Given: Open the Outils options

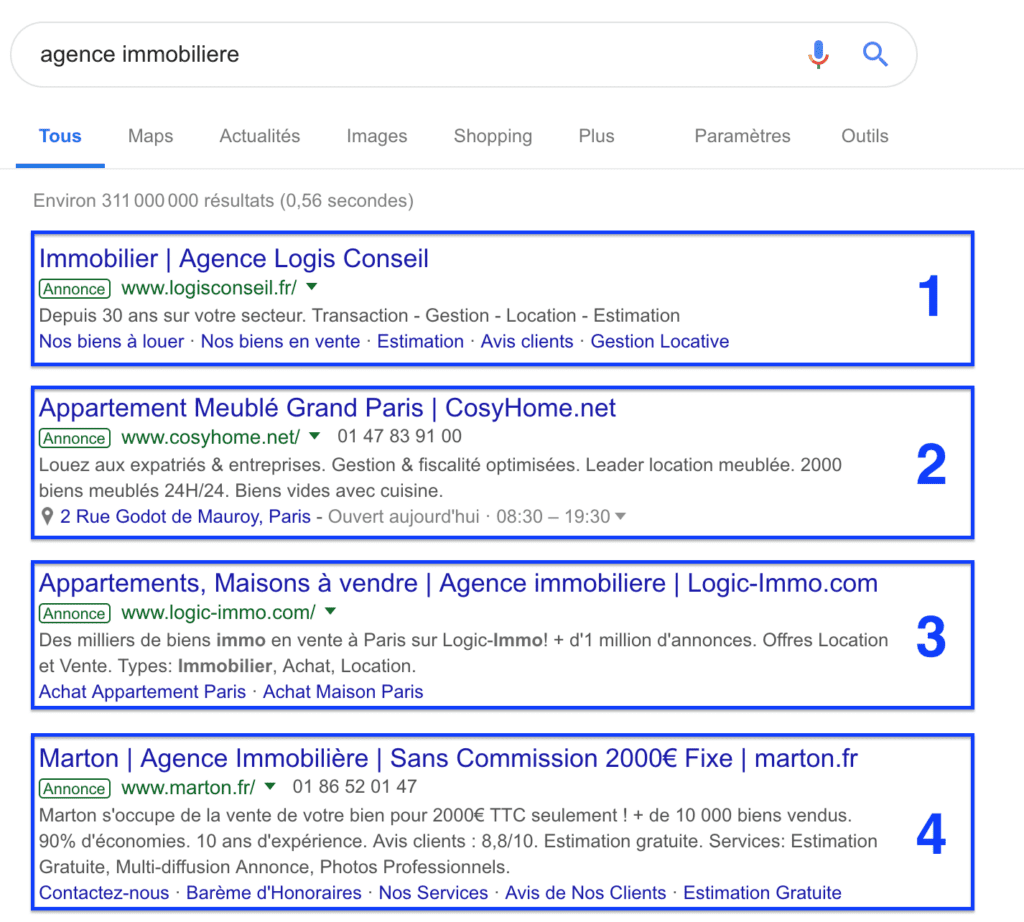Looking at the screenshot, I should 865,136.
